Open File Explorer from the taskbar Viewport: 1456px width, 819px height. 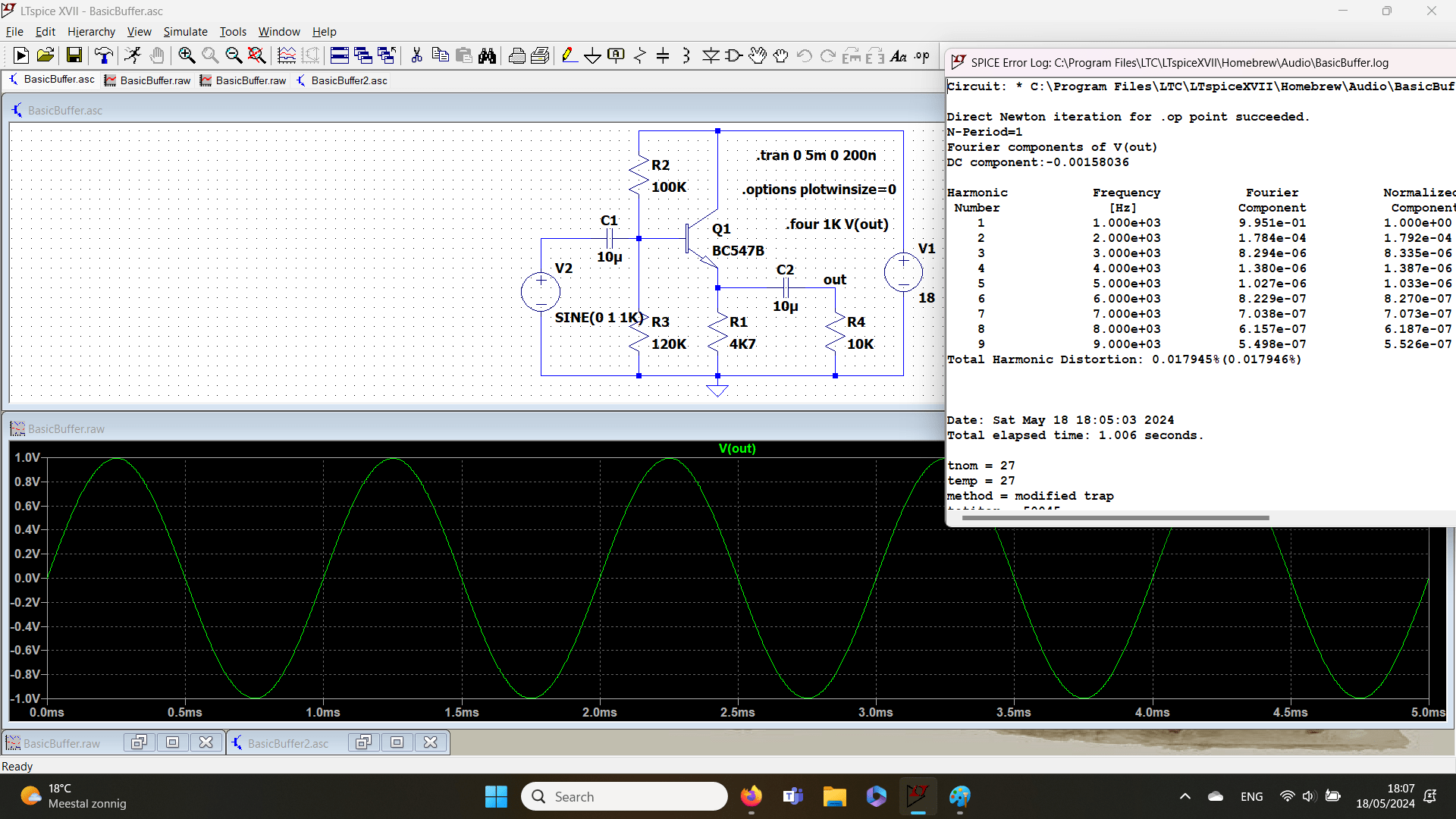coord(835,796)
